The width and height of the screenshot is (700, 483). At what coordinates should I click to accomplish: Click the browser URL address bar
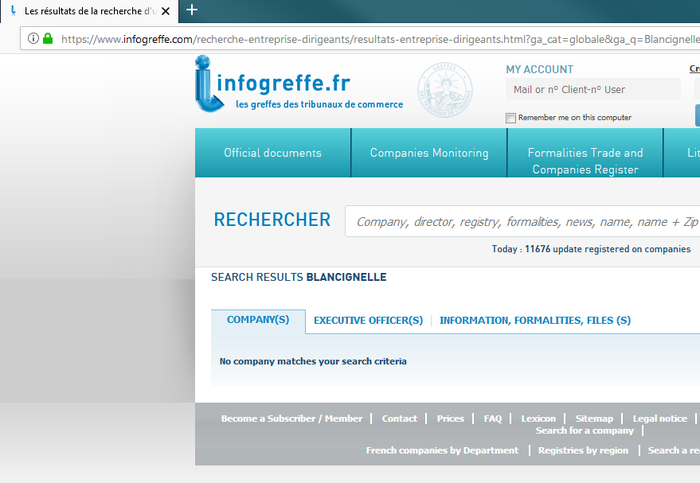360,39
